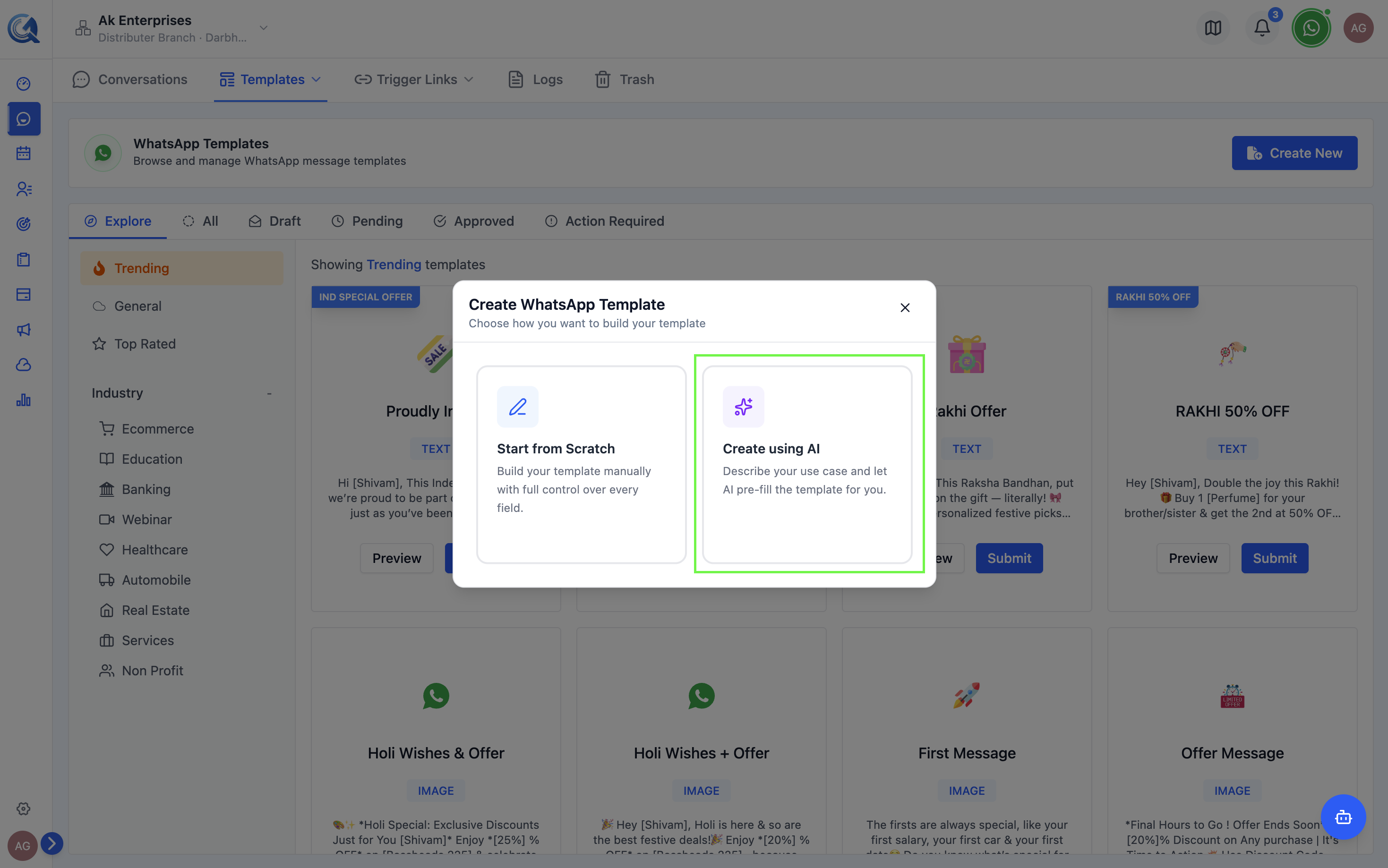Viewport: 1388px width, 868px height.
Task: Choose the Create using AI card
Action: click(807, 464)
